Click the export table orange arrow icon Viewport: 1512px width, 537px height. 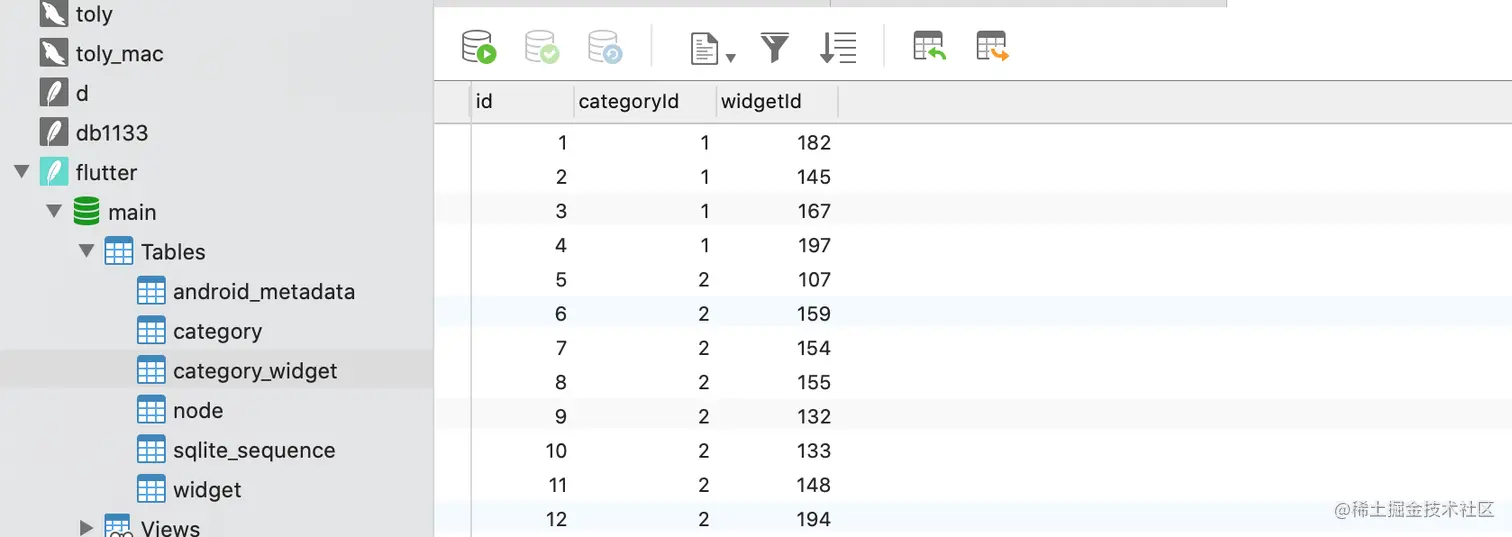coord(993,46)
